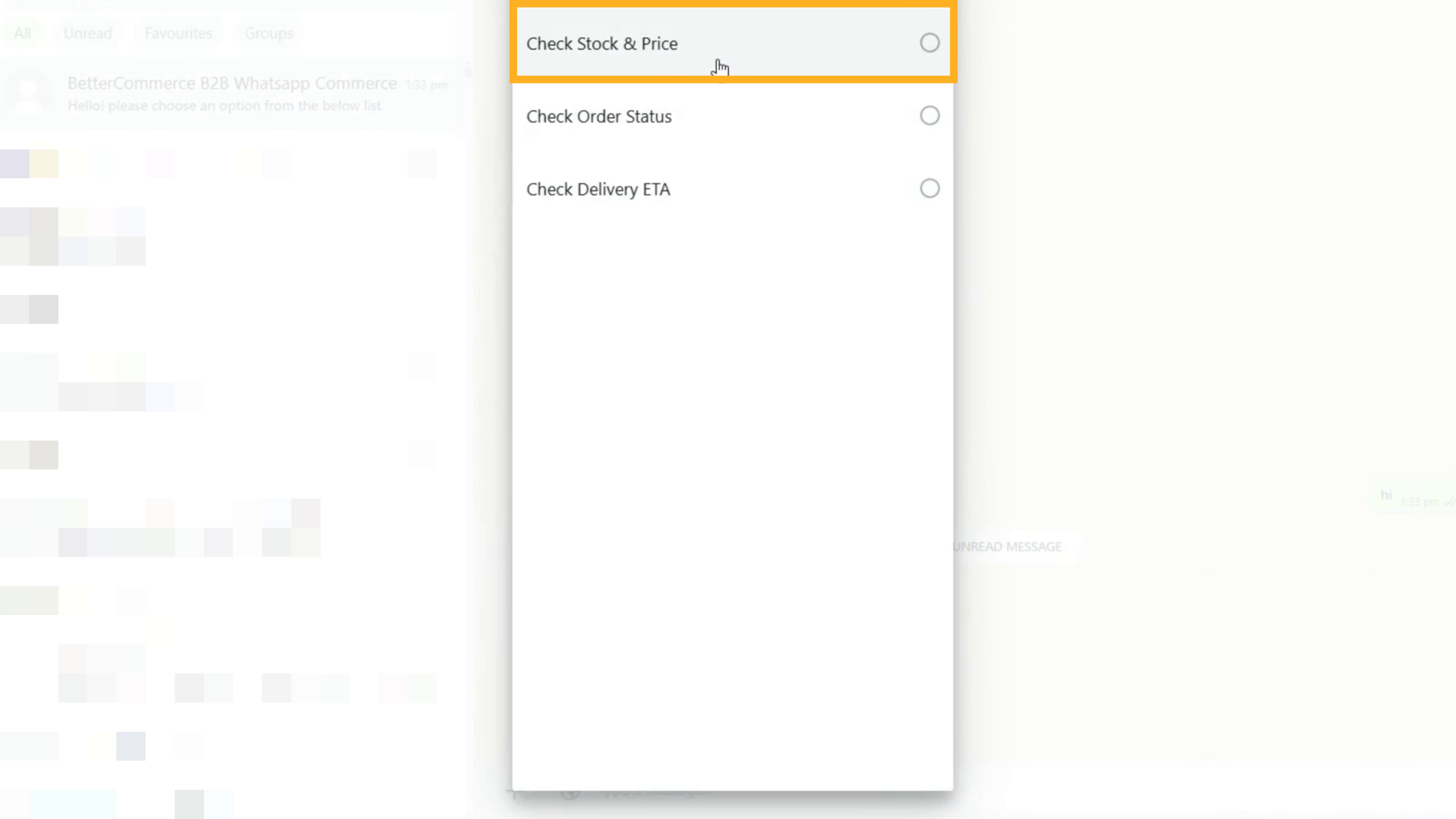Click the 'Check Stock & Price' option label
Screen dimensions: 1456x819
pos(601,44)
